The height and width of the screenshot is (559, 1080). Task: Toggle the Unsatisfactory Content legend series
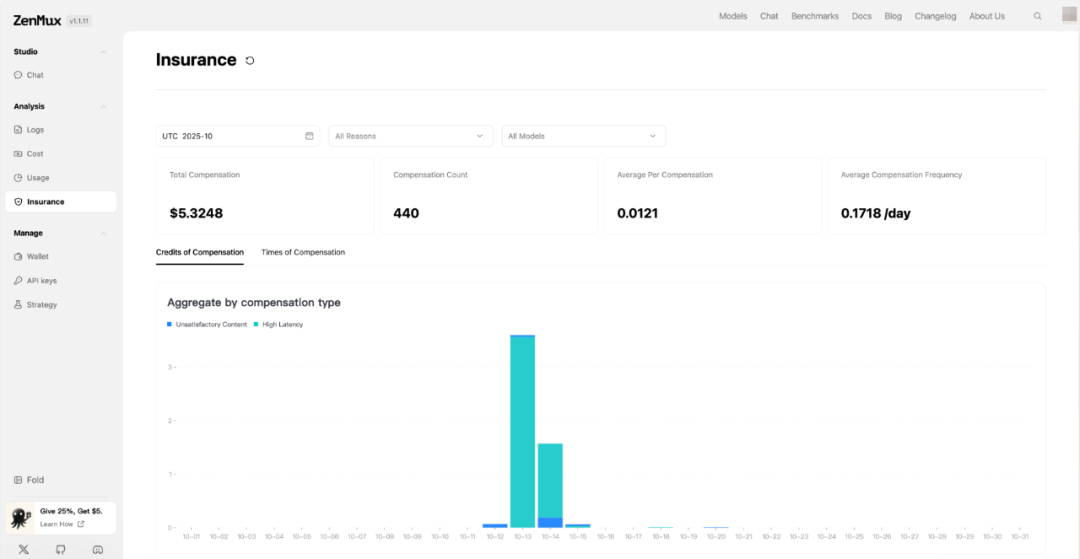[x=207, y=324]
